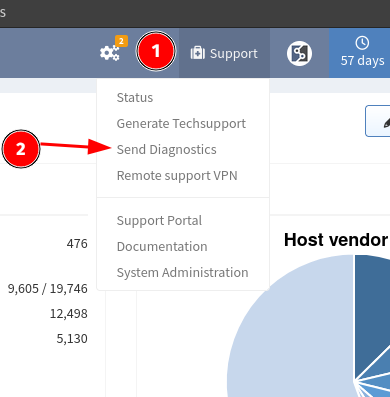
Task: Open the Support menu in the header
Action: pos(224,53)
